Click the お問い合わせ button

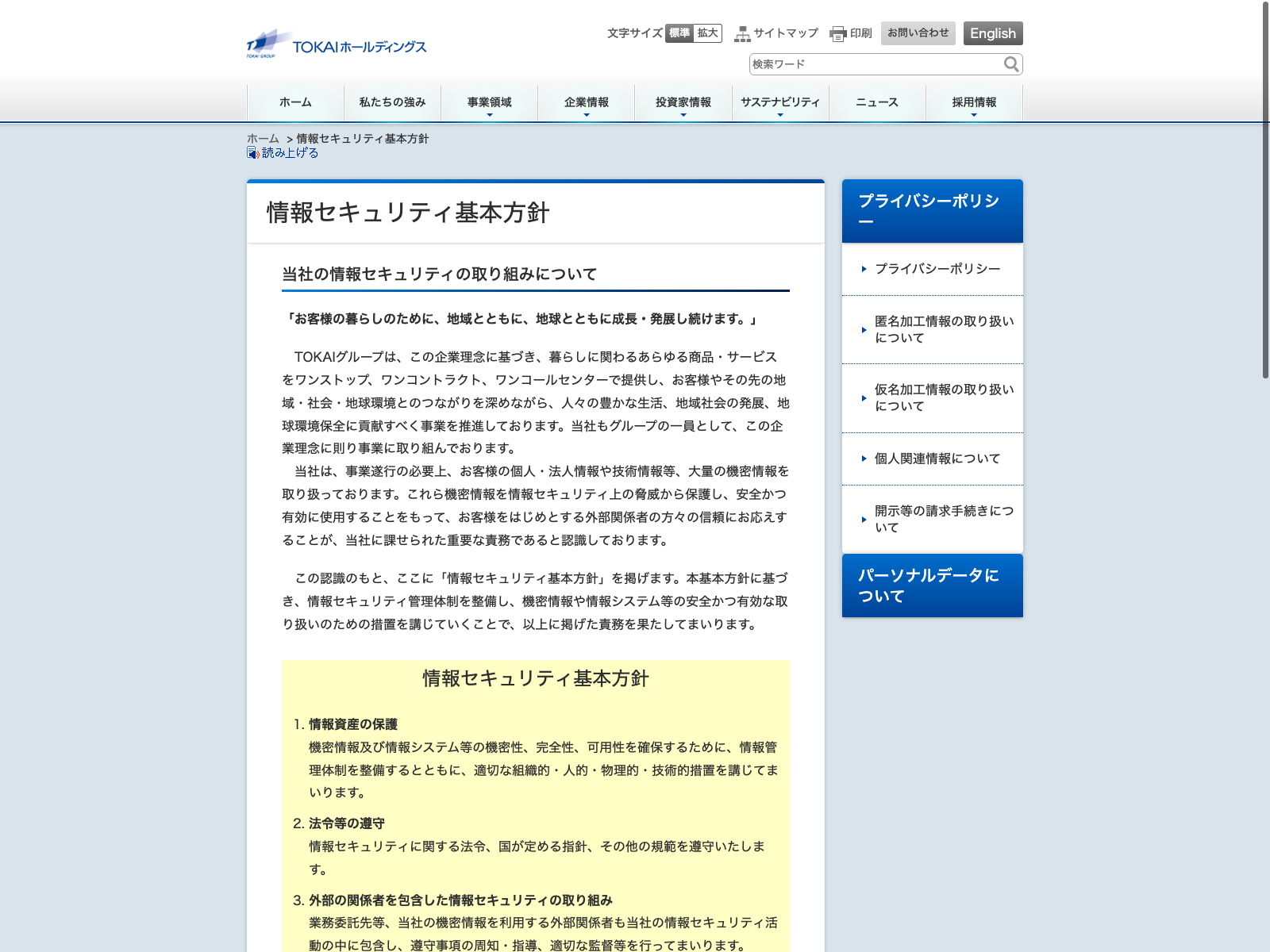pyautogui.click(x=918, y=33)
